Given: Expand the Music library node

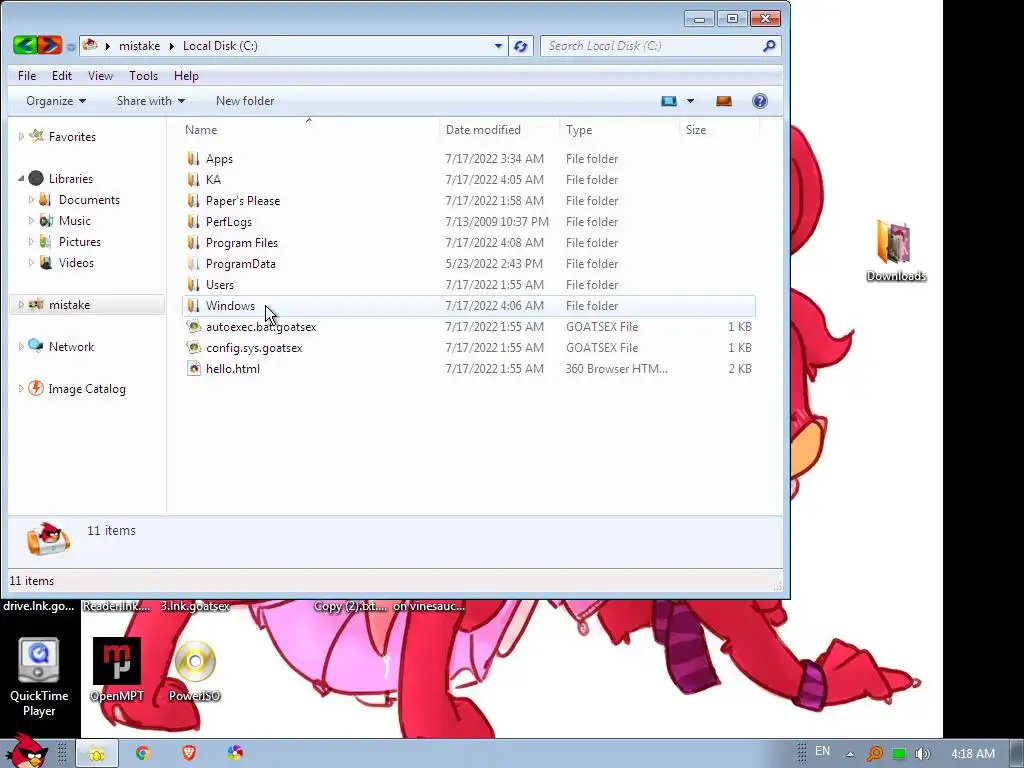Looking at the screenshot, I should tap(31, 221).
